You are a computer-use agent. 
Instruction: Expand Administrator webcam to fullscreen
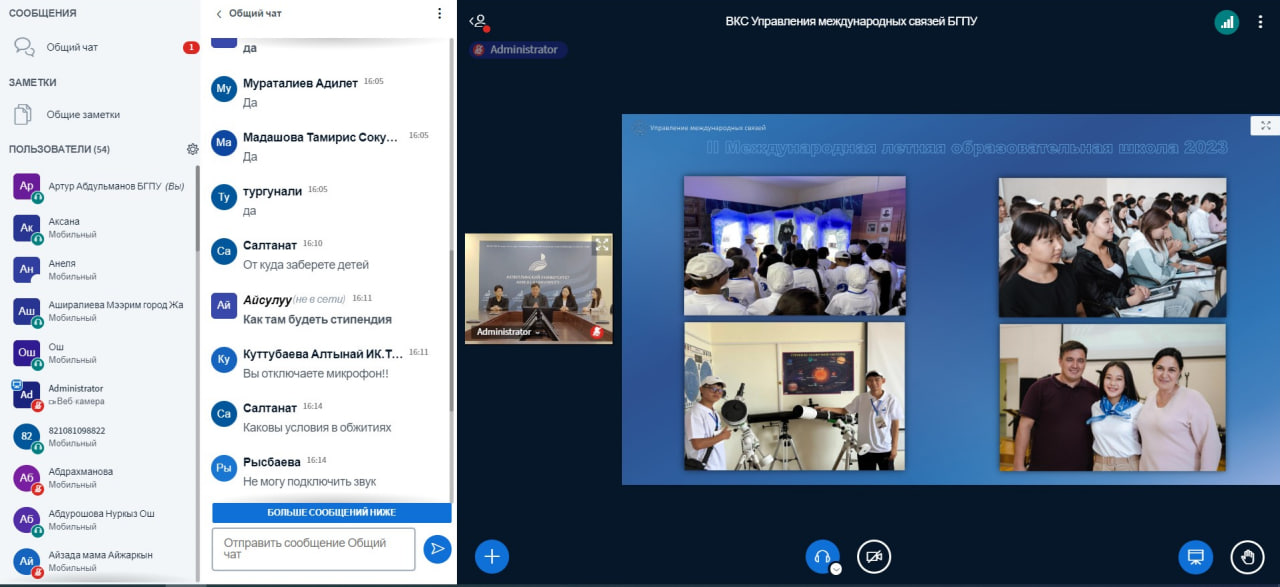[x=601, y=244]
